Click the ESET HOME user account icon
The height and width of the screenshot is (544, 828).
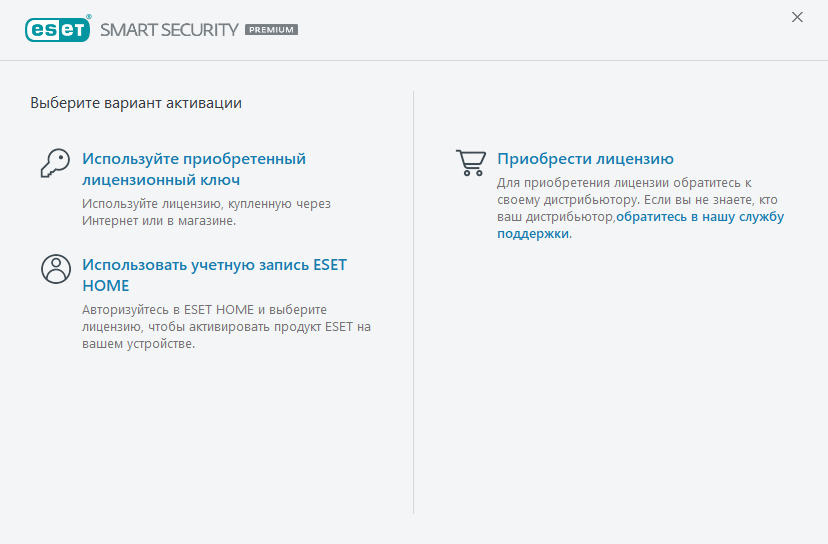[55, 268]
